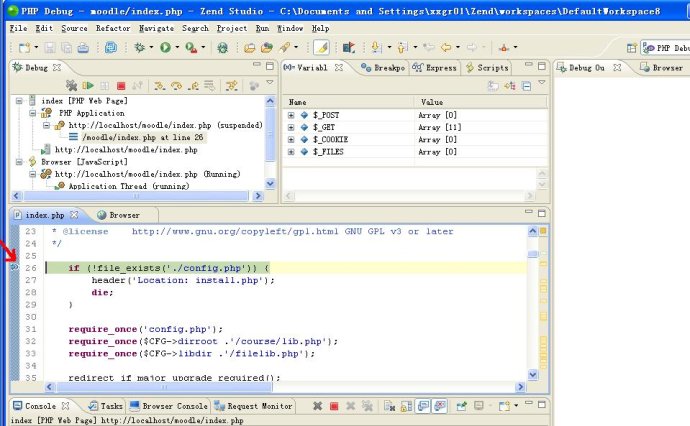This screenshot has height=426, width=690.
Task: Open the Run launch history dropdown arrow
Action: click(177, 47)
